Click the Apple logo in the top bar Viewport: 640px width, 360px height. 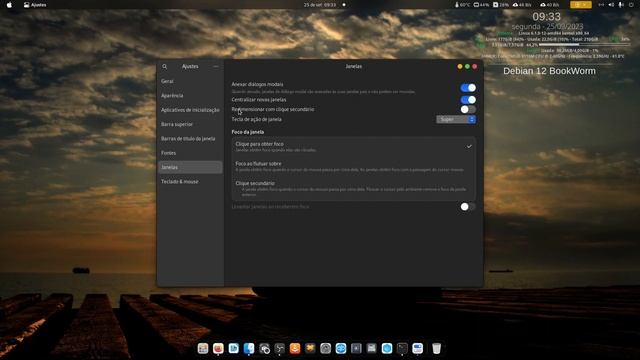[9, 5]
